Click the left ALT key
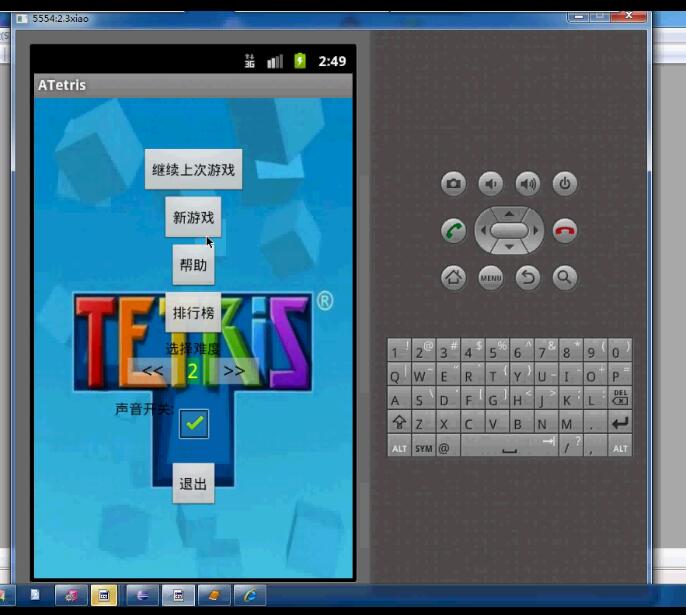This screenshot has height=615, width=686. point(399,447)
